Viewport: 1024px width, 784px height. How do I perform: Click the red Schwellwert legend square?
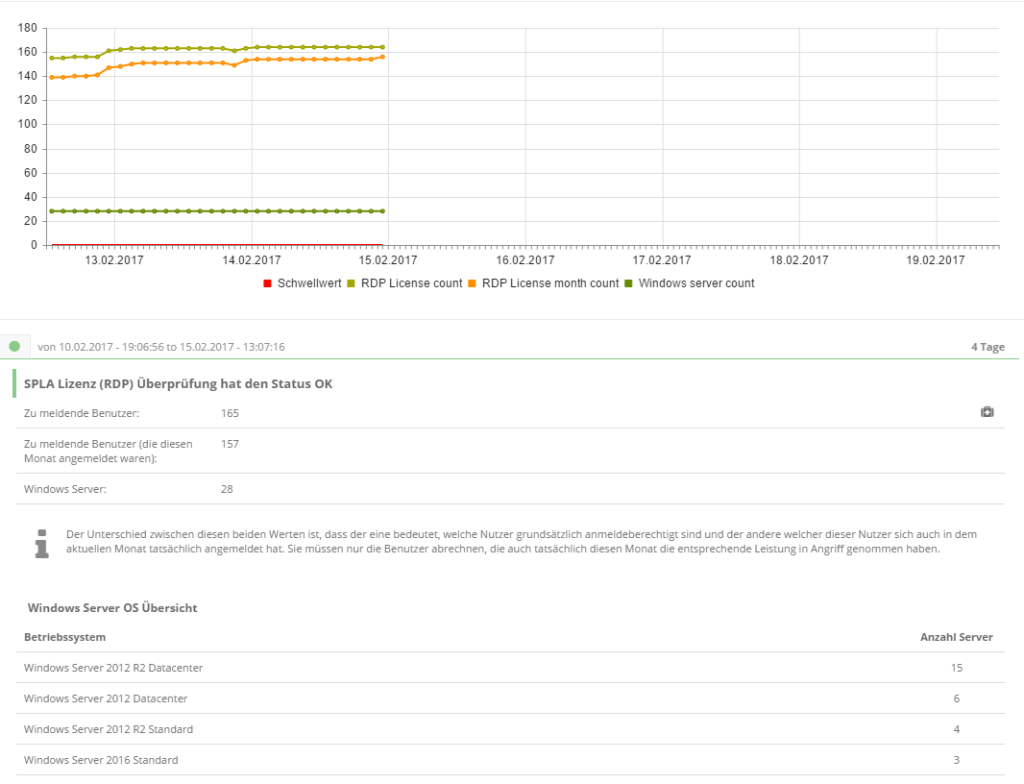coord(267,284)
